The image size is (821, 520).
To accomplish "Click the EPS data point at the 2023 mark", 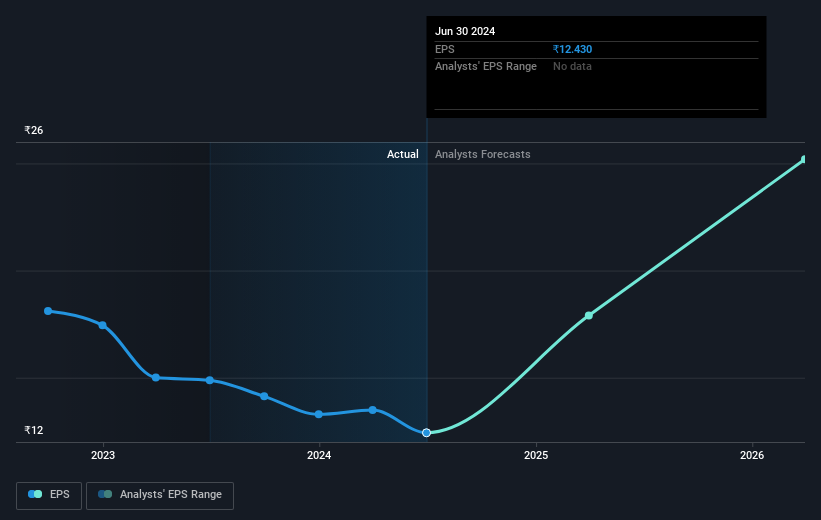I will click(x=103, y=325).
